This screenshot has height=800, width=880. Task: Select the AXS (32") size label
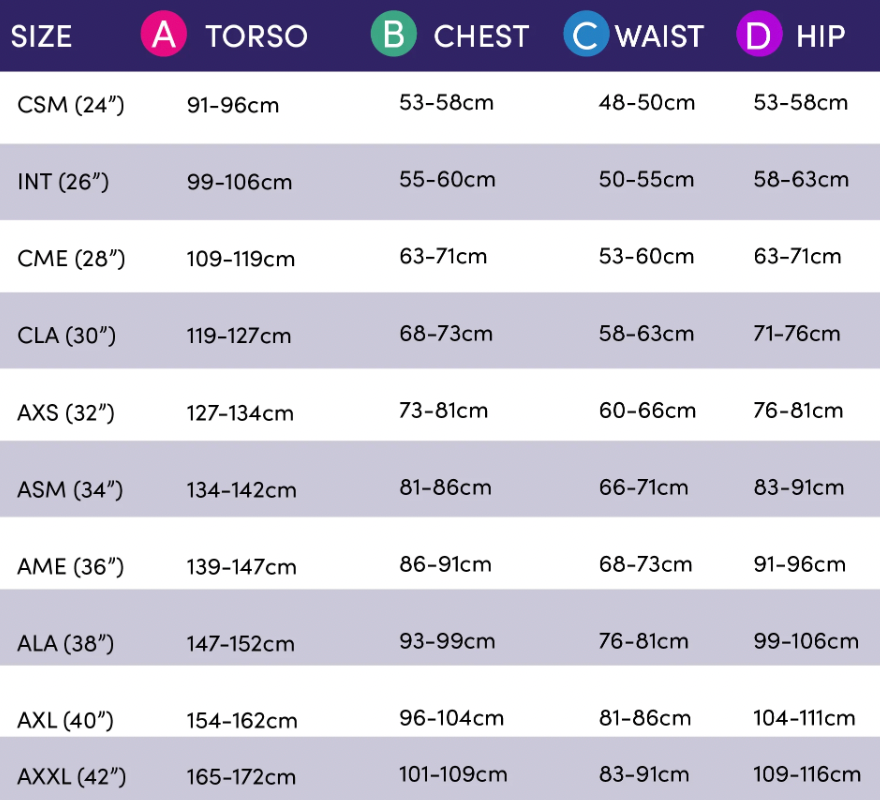(69, 412)
